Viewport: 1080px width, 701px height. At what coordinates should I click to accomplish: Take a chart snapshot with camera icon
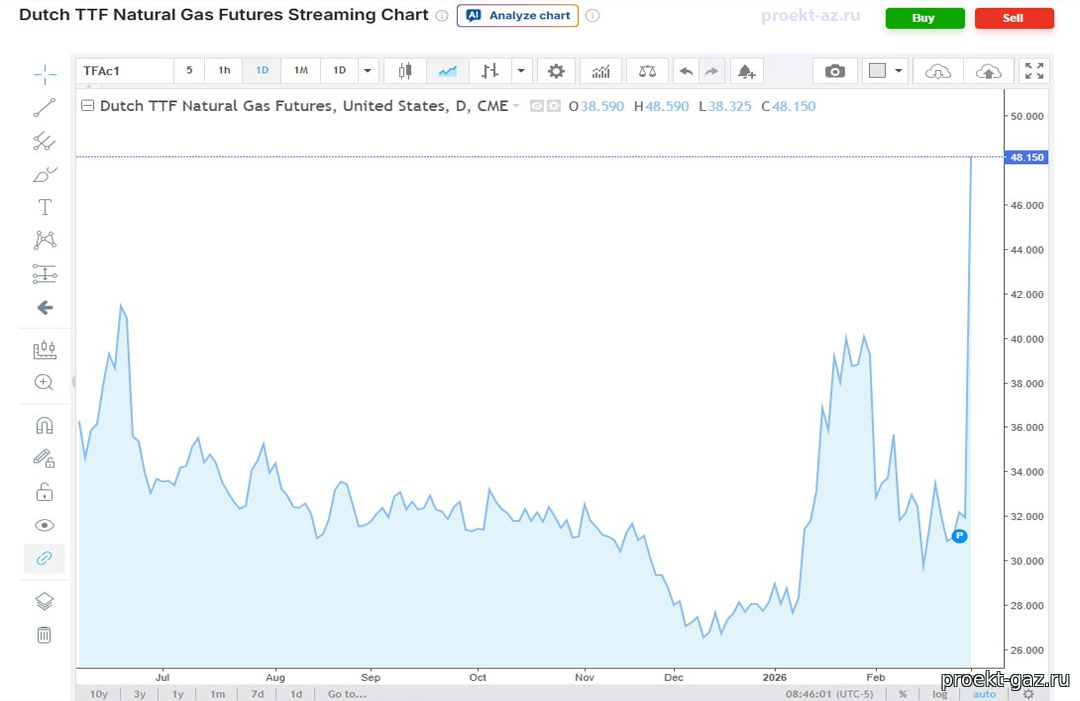click(x=835, y=71)
